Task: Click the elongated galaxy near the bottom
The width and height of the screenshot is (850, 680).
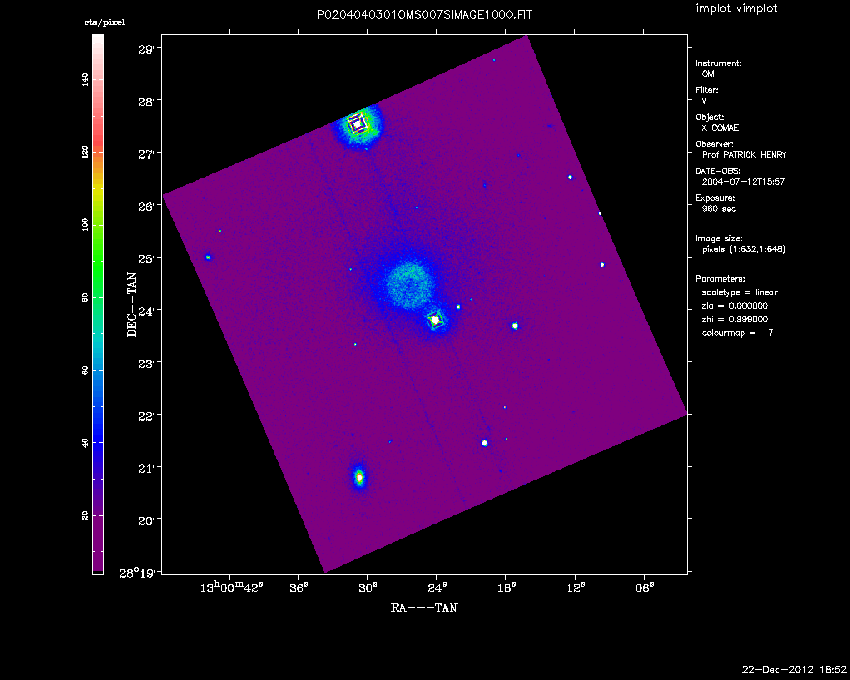Action: coord(360,477)
